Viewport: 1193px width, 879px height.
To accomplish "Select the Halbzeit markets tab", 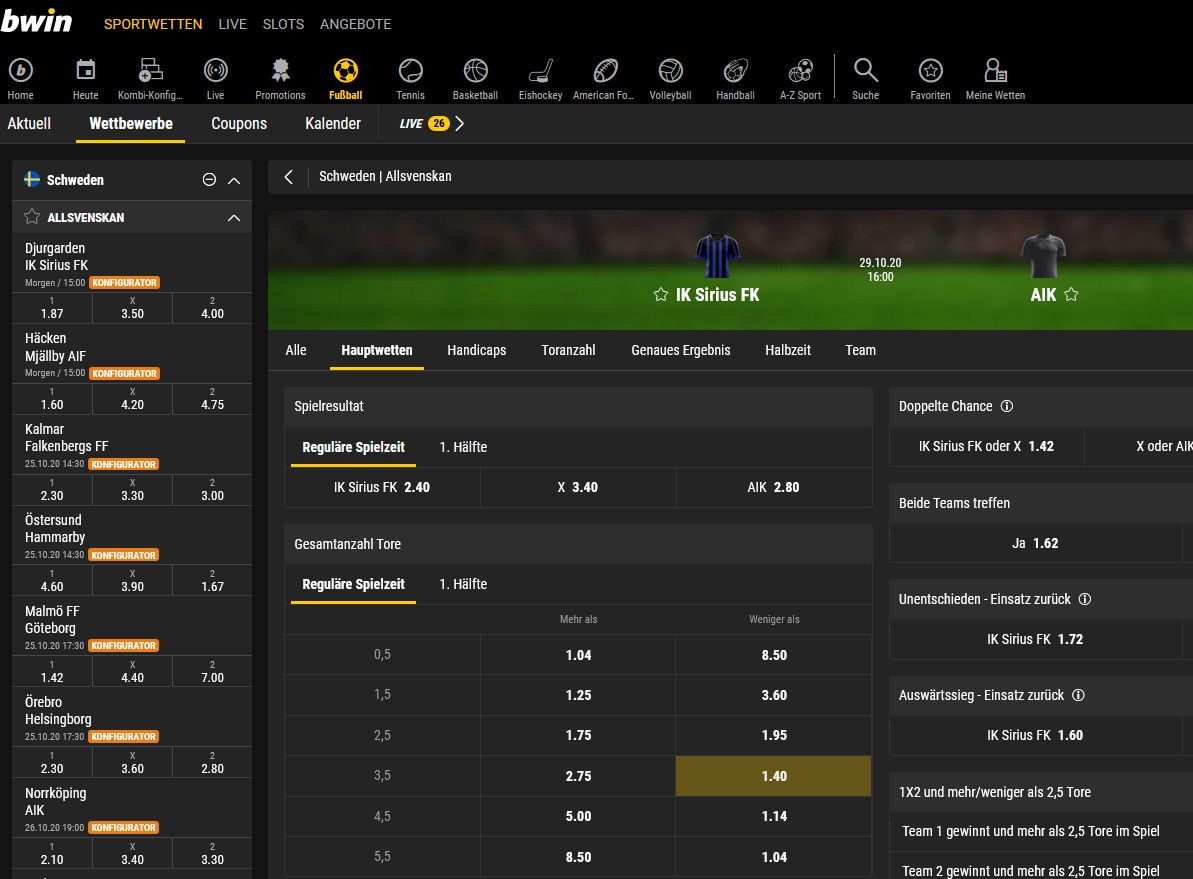I will [x=788, y=350].
